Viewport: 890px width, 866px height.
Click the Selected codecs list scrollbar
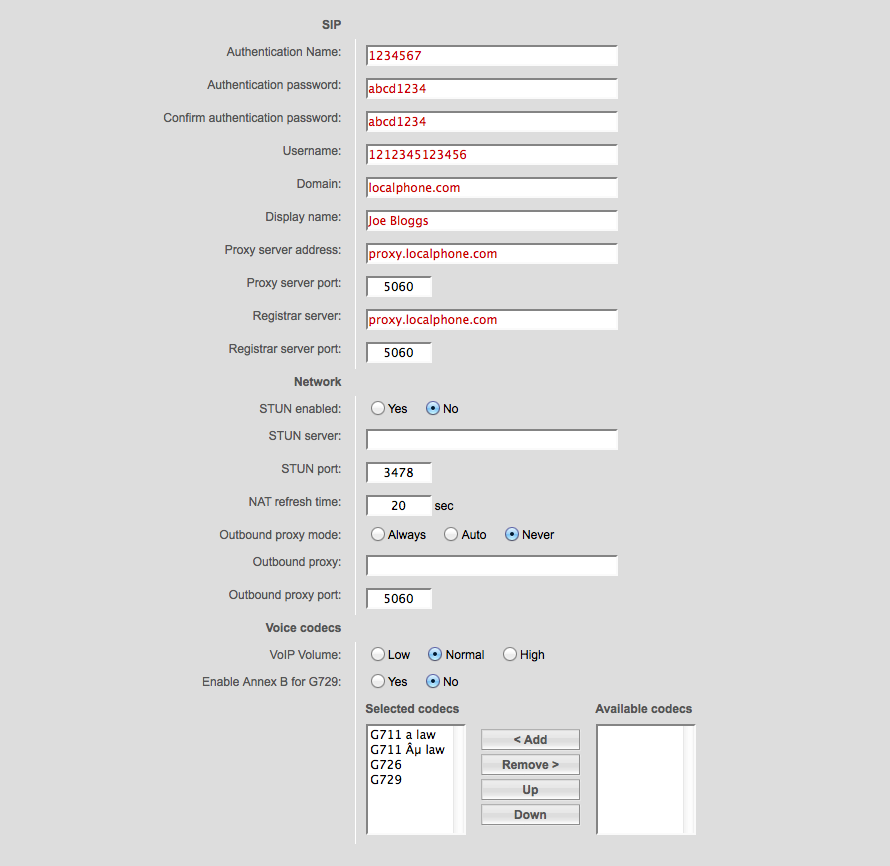click(x=459, y=780)
